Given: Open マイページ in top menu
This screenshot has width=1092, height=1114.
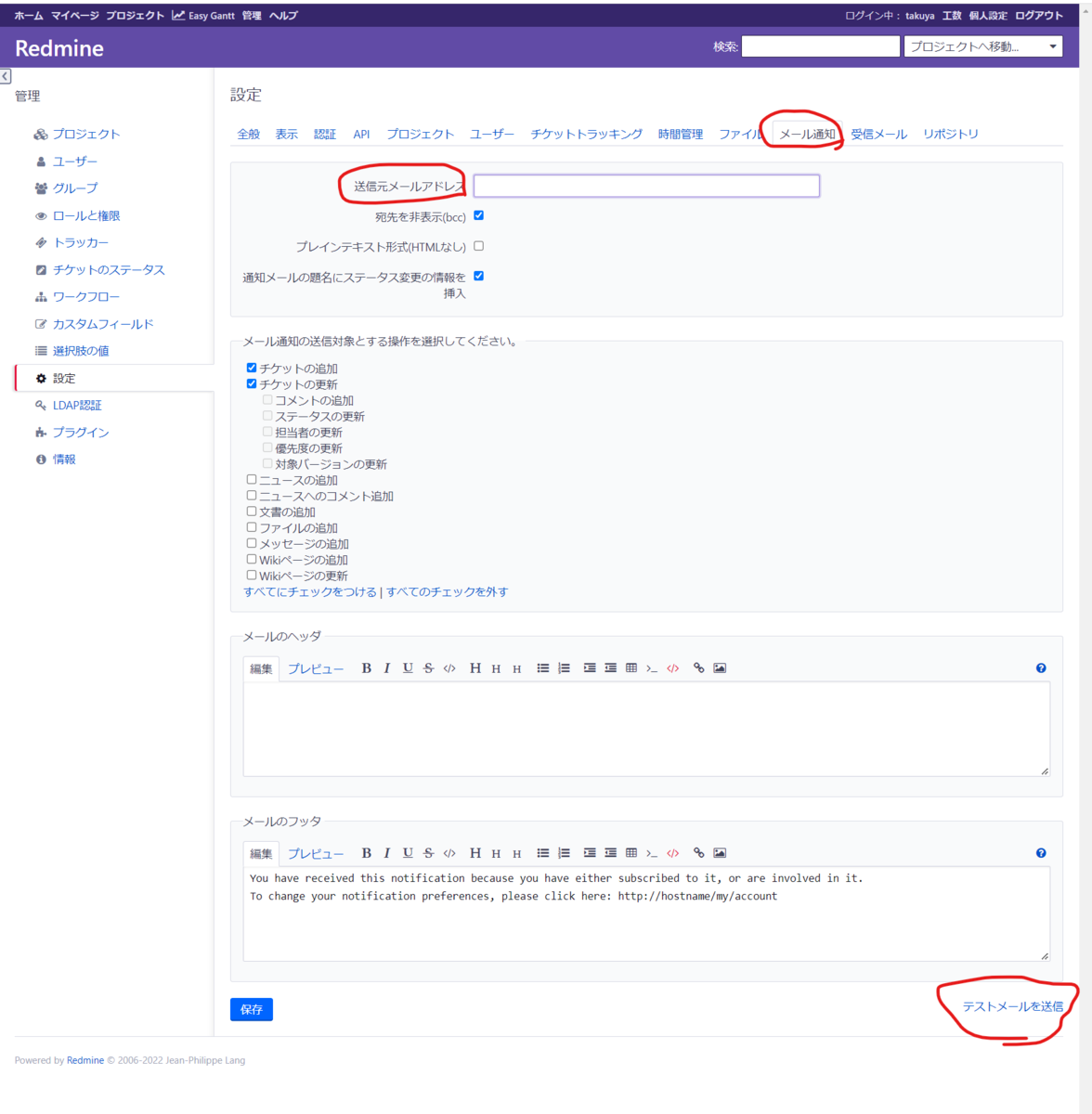Looking at the screenshot, I should (x=74, y=16).
